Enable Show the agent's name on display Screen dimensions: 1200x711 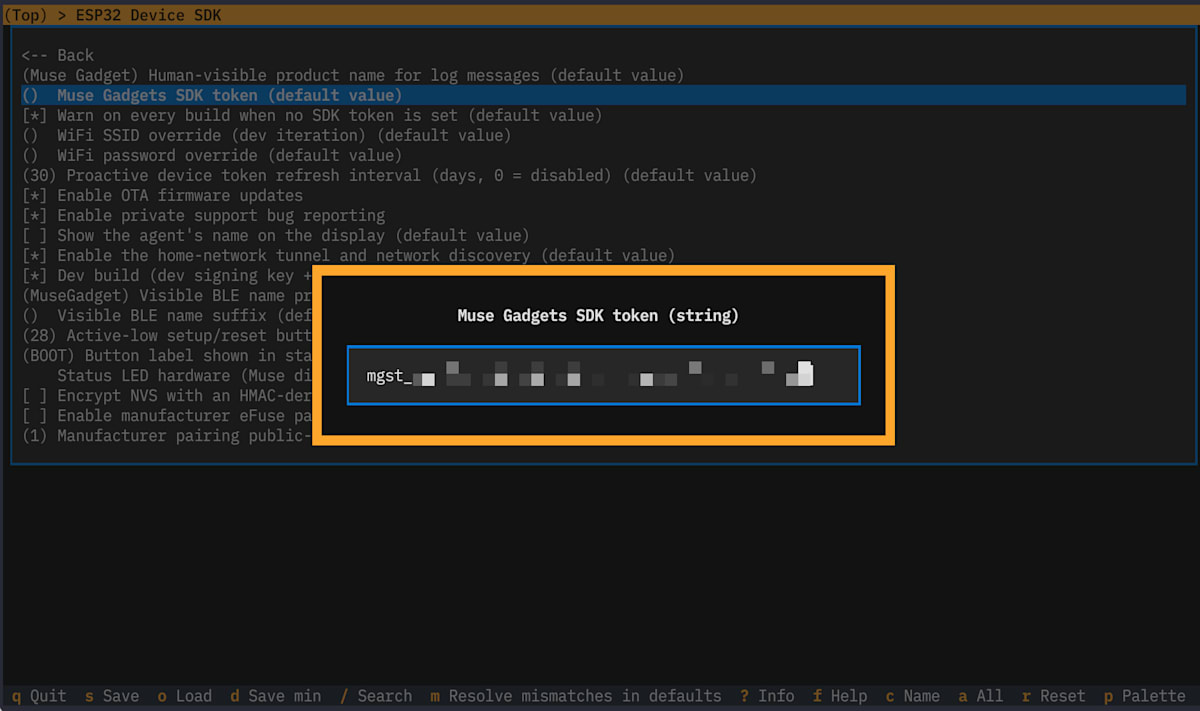click(275, 235)
